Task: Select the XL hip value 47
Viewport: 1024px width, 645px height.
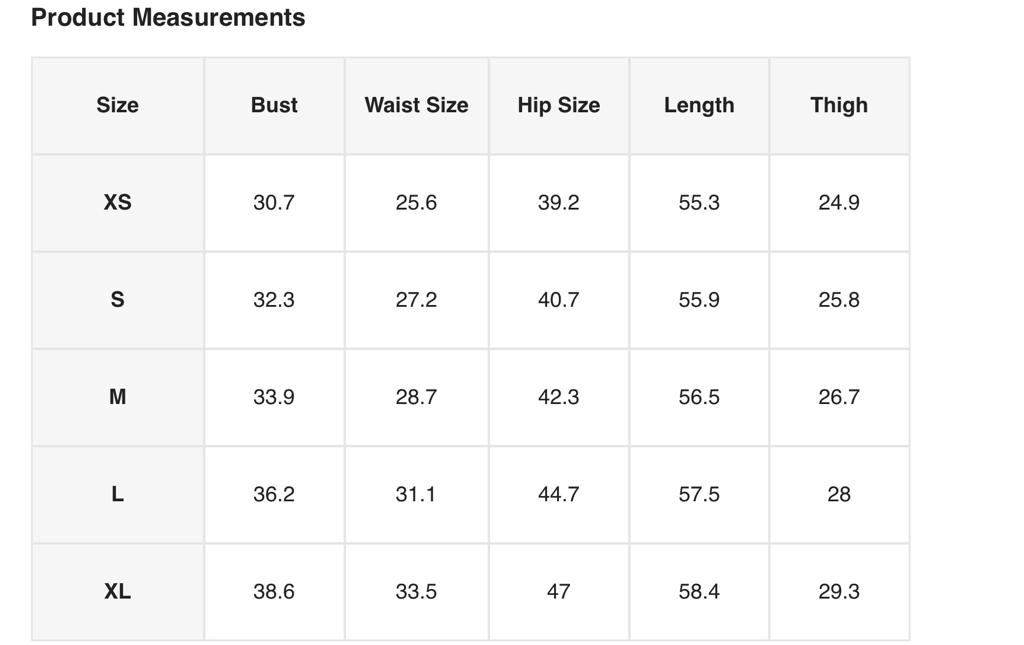Action: pyautogui.click(x=558, y=591)
